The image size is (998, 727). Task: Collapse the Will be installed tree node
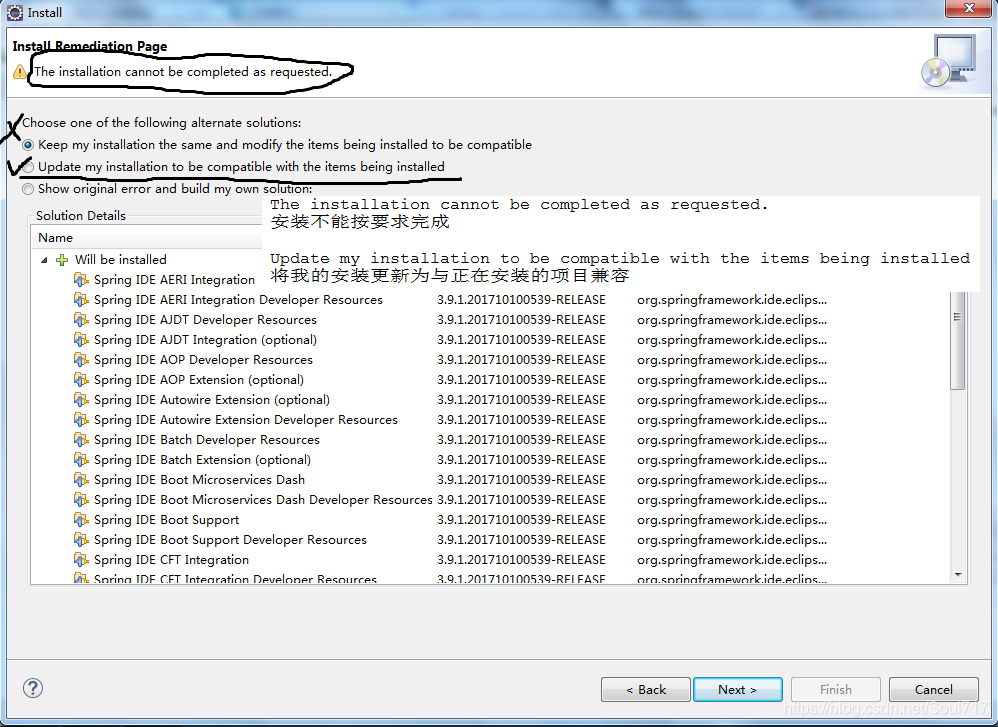[44, 260]
